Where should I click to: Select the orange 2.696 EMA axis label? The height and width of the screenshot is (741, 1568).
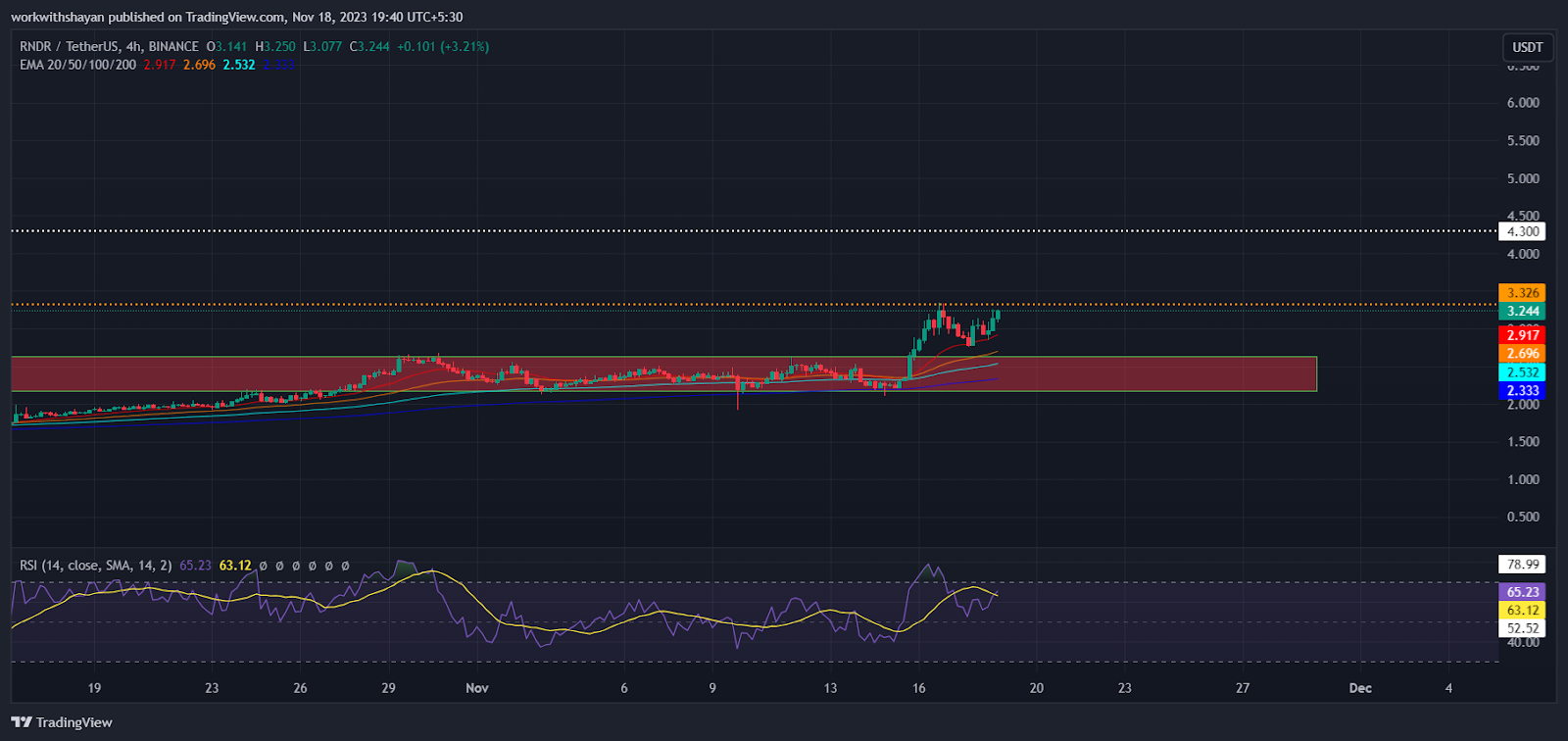[1522, 354]
